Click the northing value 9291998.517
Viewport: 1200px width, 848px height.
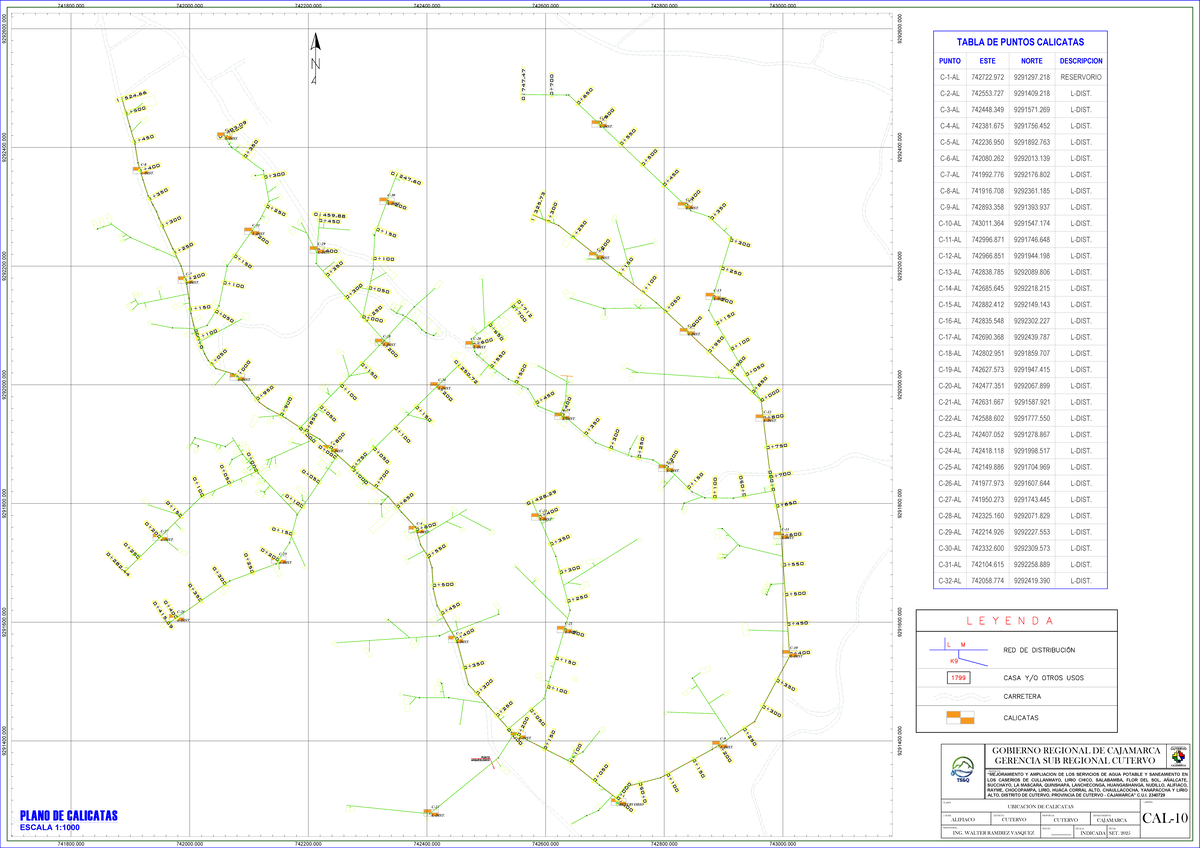coord(1032,450)
